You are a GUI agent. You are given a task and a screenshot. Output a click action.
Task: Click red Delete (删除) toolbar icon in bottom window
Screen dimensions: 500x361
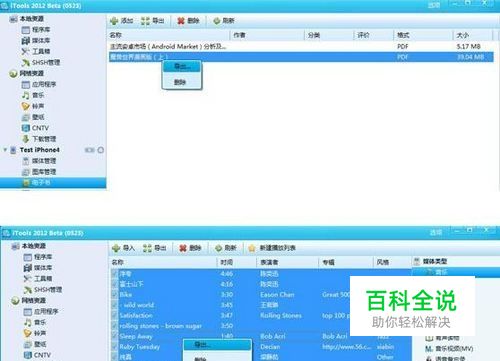183,248
